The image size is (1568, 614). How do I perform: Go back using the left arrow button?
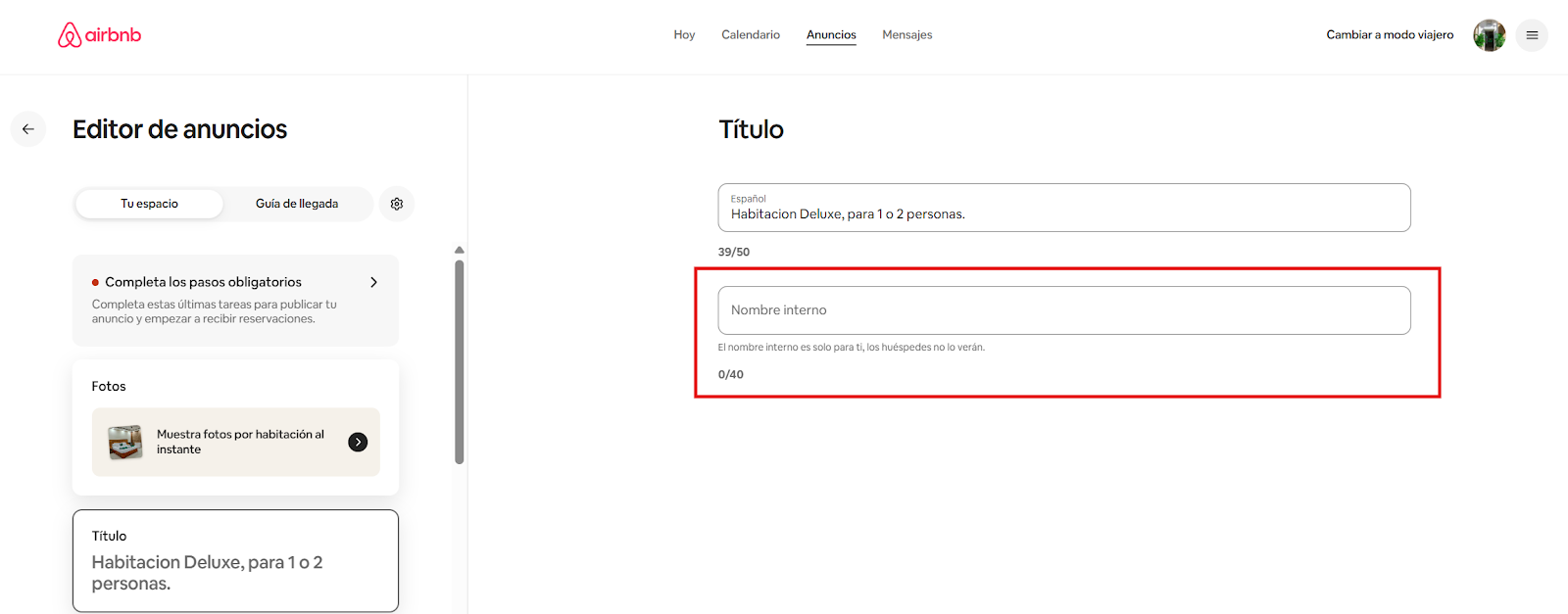point(28,129)
